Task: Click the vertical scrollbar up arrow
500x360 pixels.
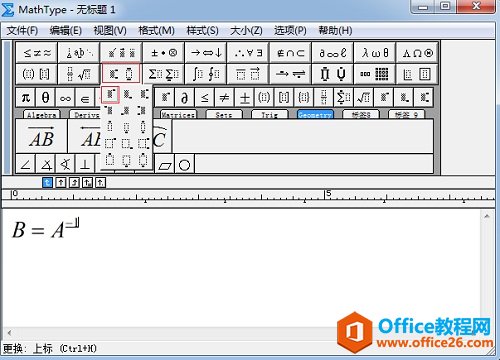Action: (487, 216)
